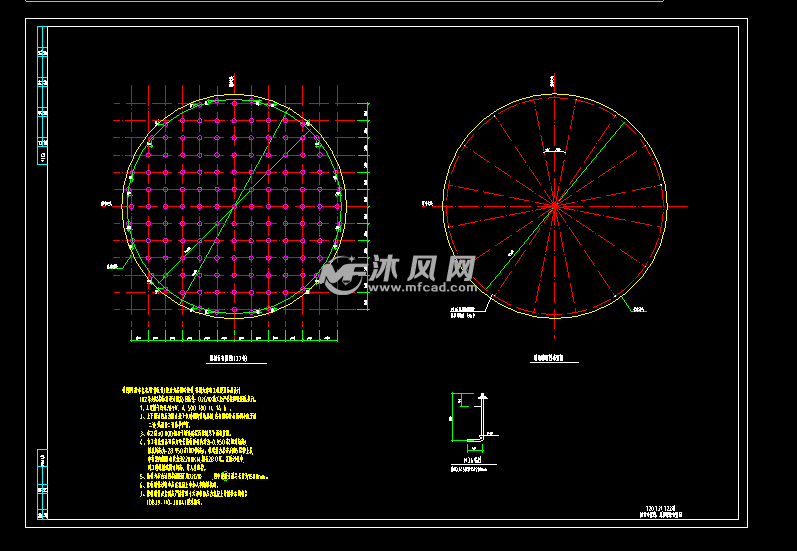The image size is (797, 551).
Task: Click the left axis label of the right circle
Action: coord(425,203)
